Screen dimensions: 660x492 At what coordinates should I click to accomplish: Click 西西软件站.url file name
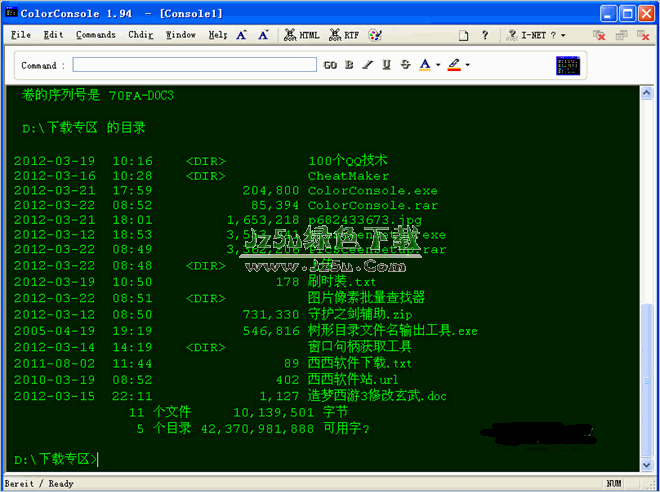[x=353, y=379]
